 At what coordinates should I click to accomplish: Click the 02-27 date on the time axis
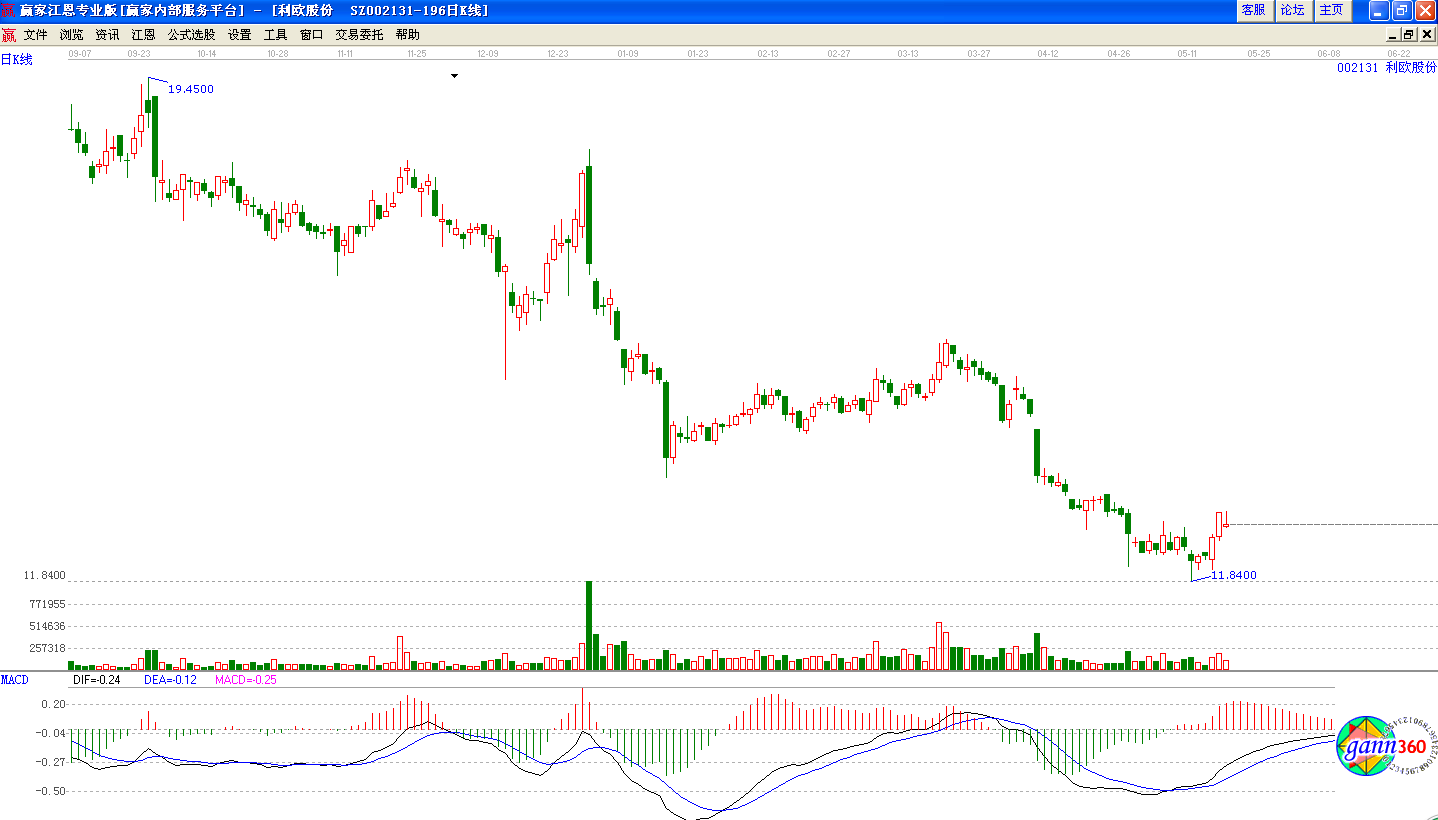point(838,53)
